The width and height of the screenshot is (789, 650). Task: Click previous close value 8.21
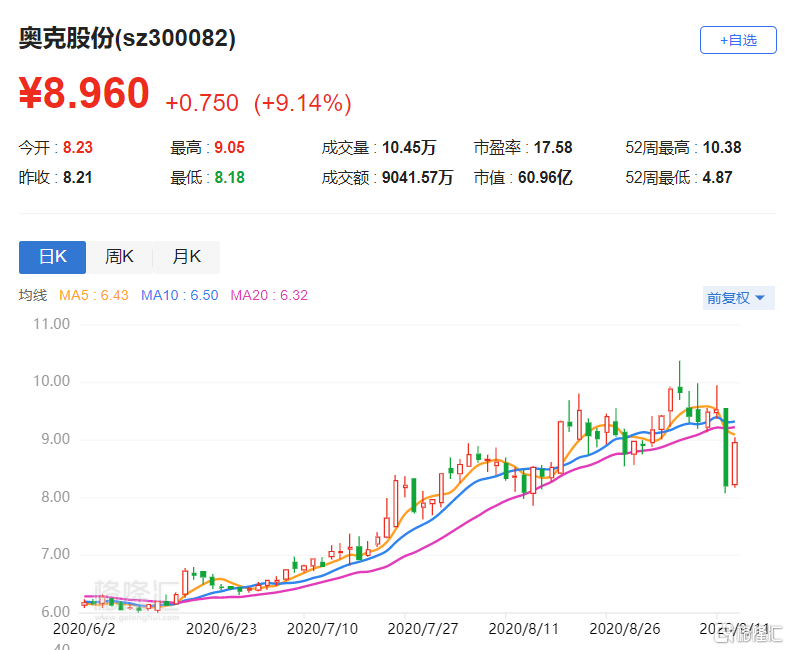[x=77, y=178]
